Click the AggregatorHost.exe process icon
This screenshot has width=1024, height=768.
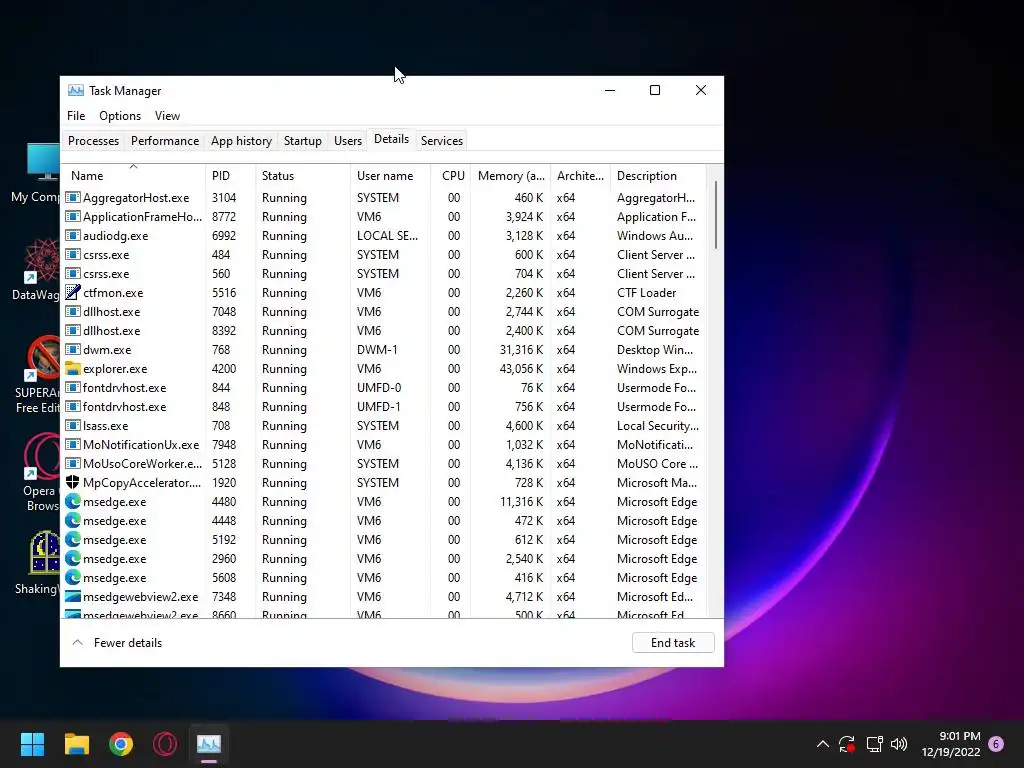pos(73,197)
